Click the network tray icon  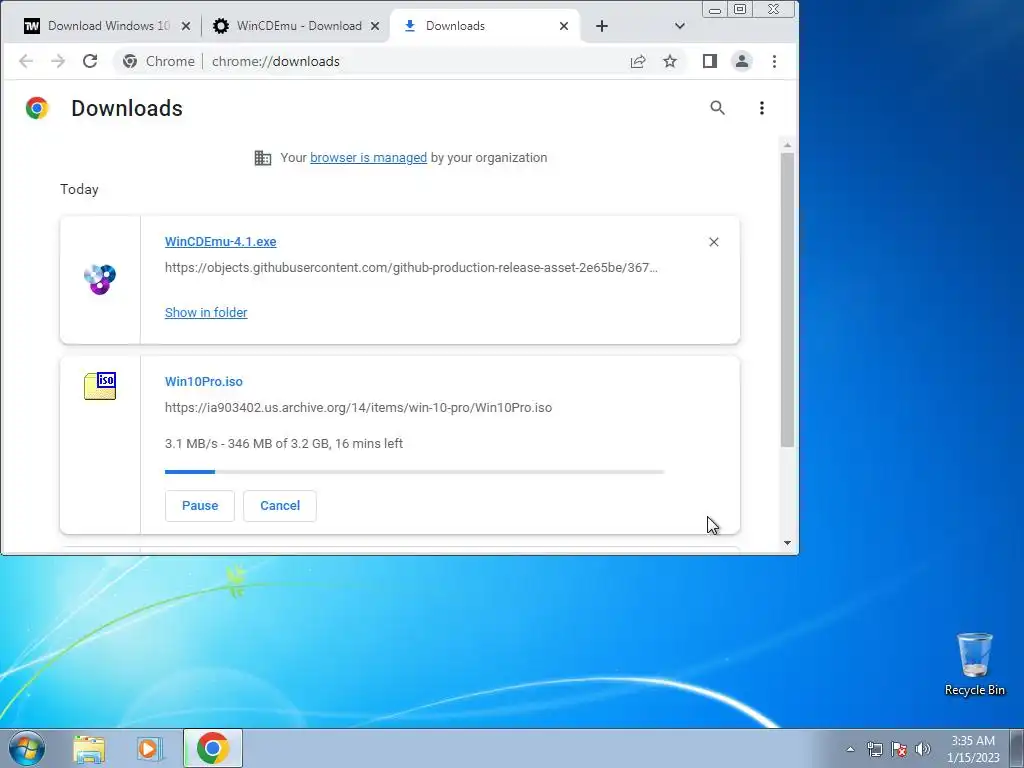tap(875, 749)
